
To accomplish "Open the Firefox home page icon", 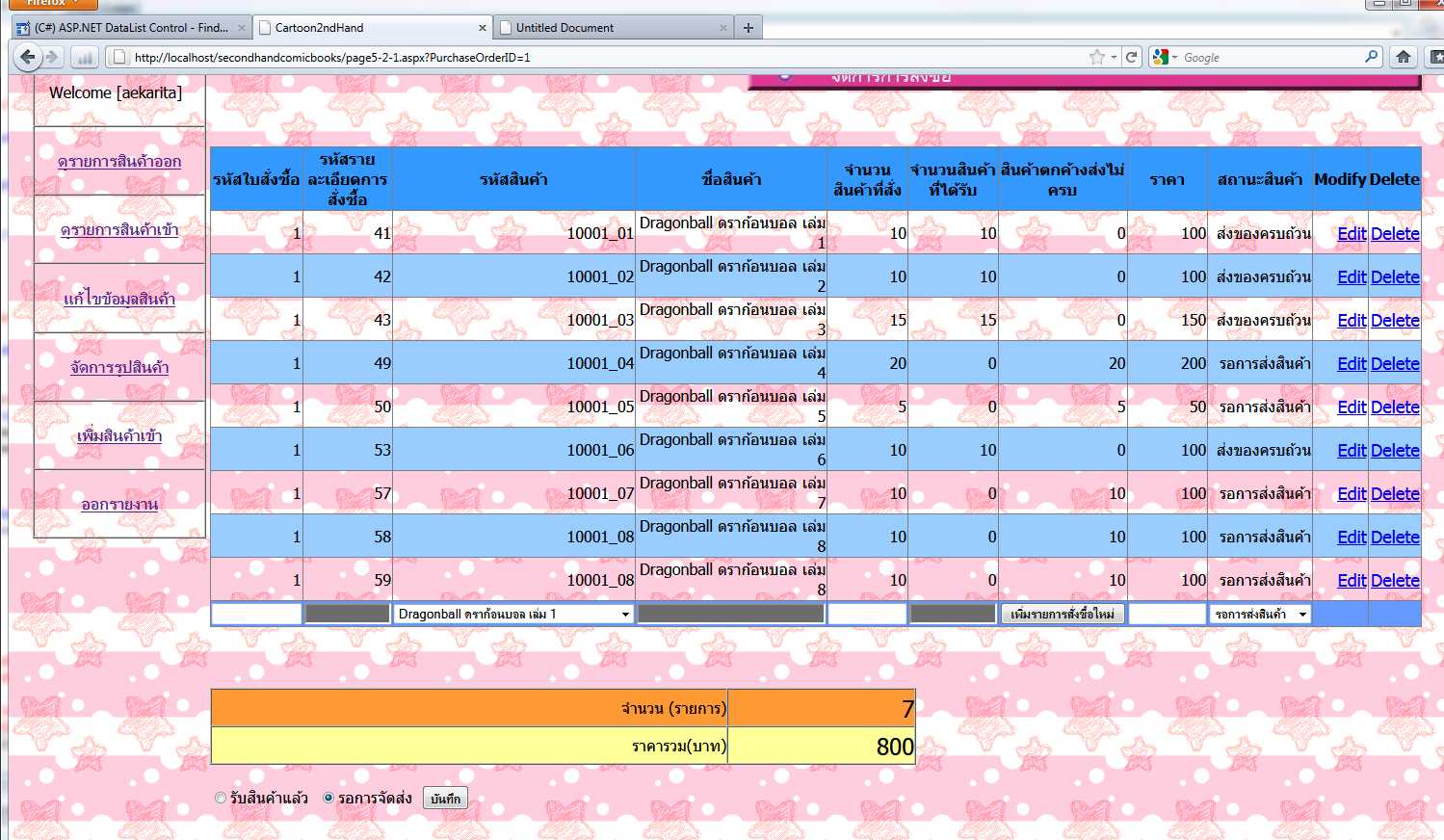I will (1404, 57).
